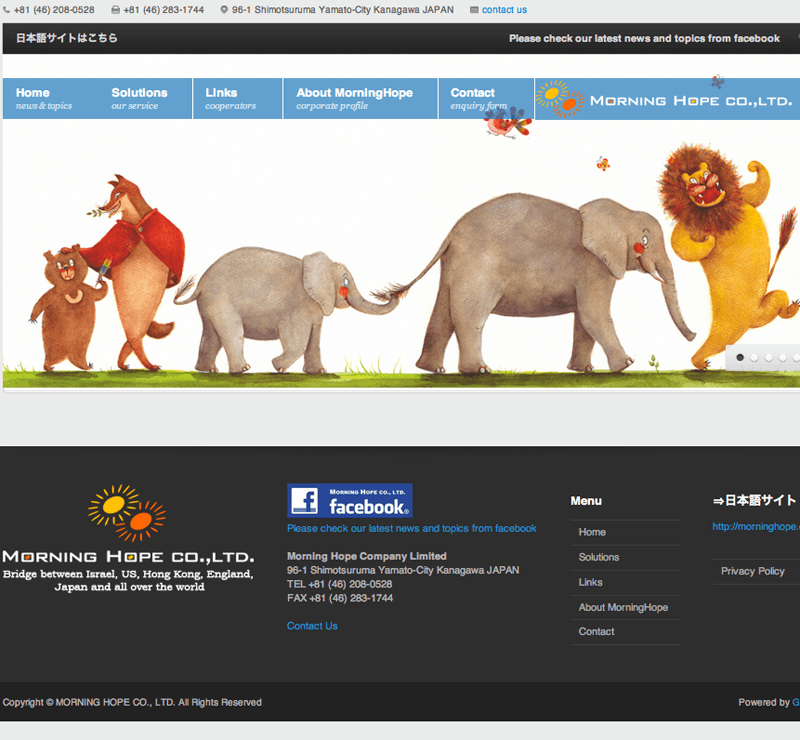Click the 'Powered by' credit link
800x740 pixels.
point(795,702)
